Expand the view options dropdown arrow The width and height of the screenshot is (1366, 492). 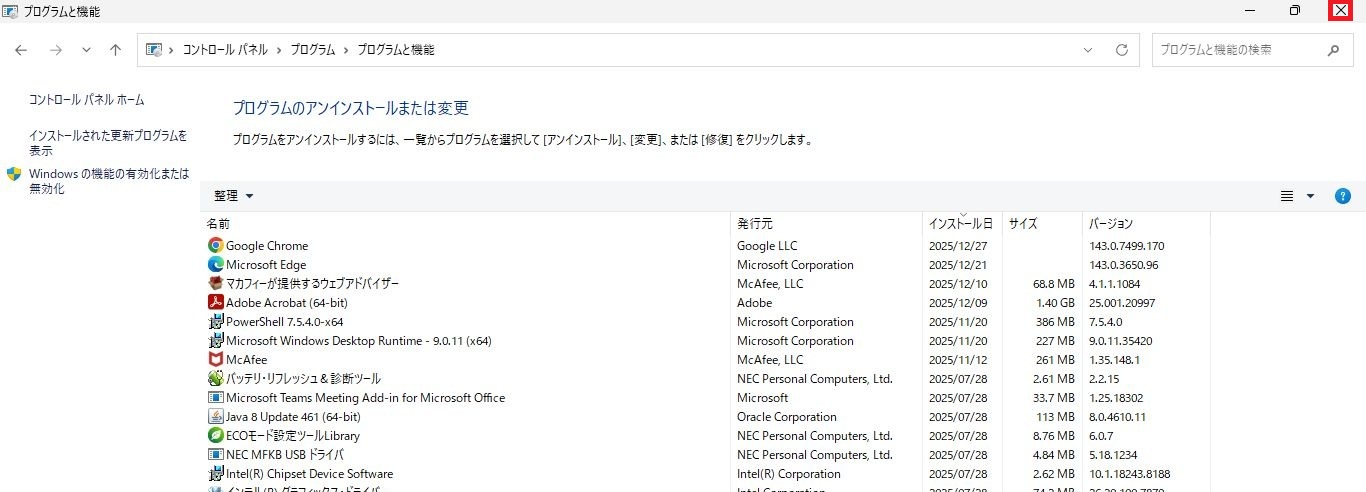coord(1310,196)
